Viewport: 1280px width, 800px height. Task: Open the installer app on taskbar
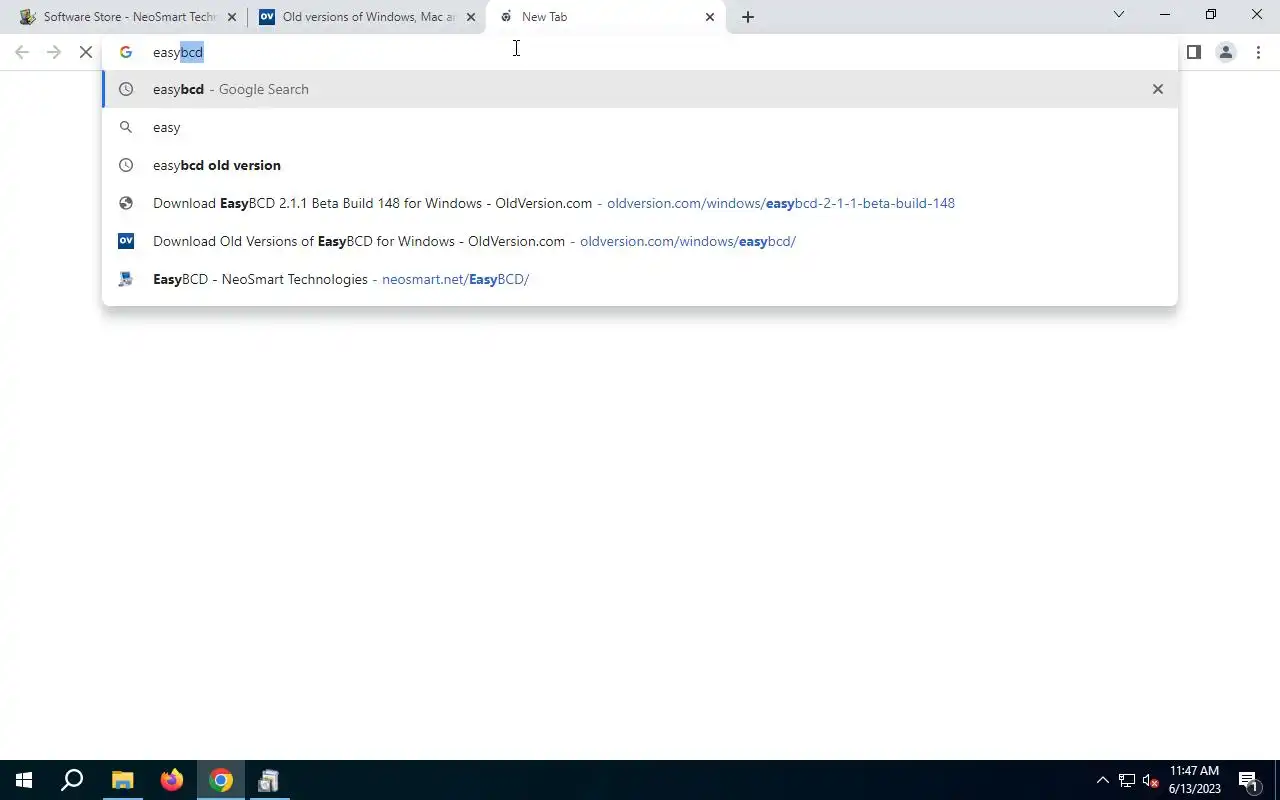(268, 780)
